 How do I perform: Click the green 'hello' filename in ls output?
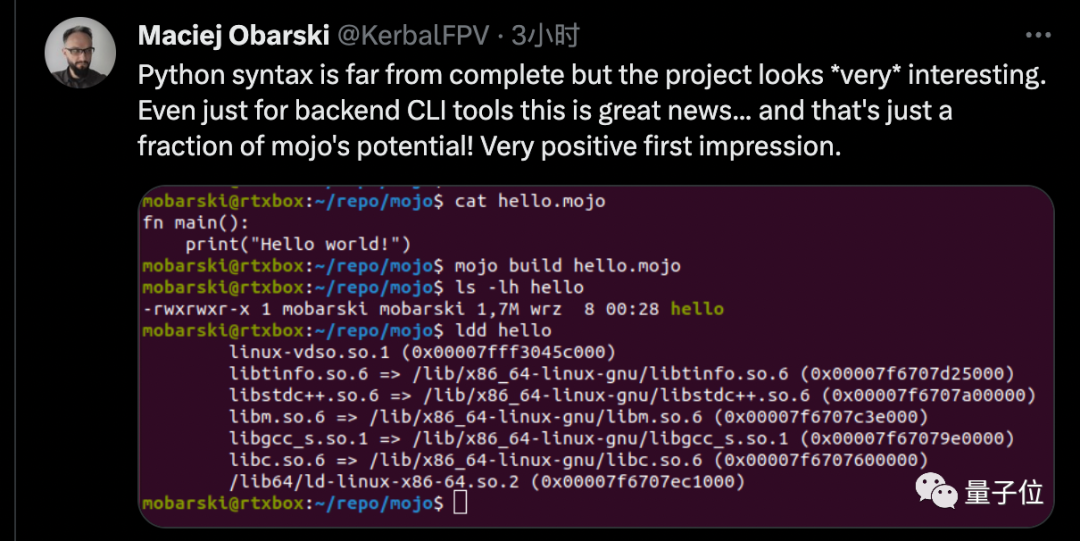[x=697, y=309]
